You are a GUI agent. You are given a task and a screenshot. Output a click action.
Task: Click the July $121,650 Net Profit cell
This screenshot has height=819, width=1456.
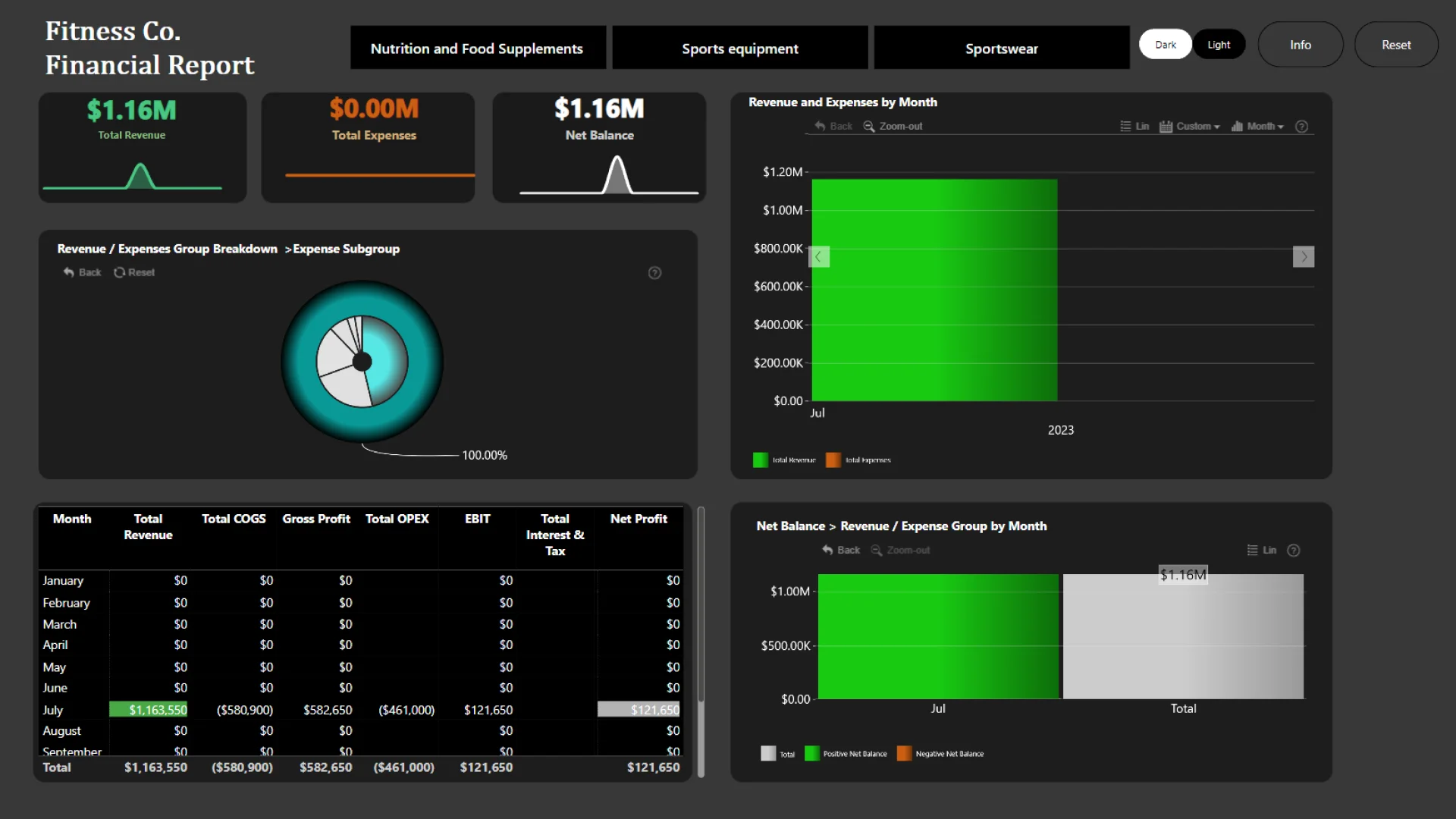coord(639,710)
